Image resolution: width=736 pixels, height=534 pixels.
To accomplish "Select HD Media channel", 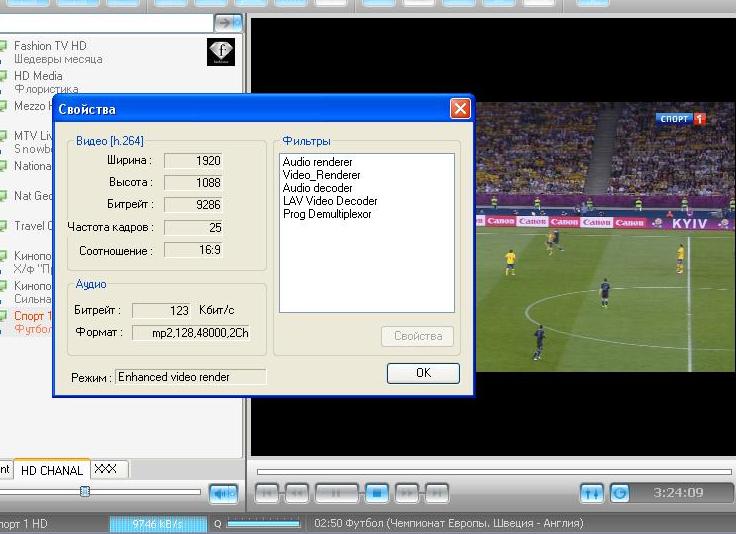I will [38, 76].
